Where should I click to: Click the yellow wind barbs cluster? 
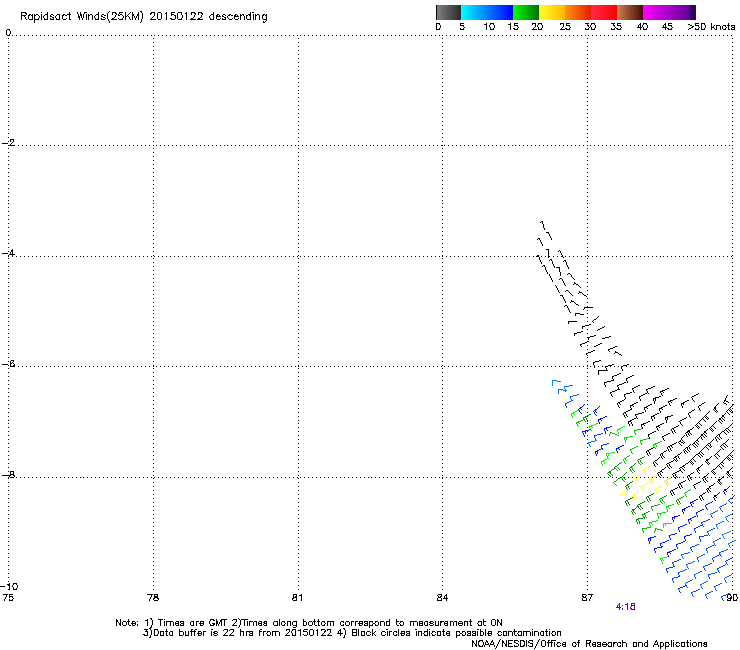[644, 482]
